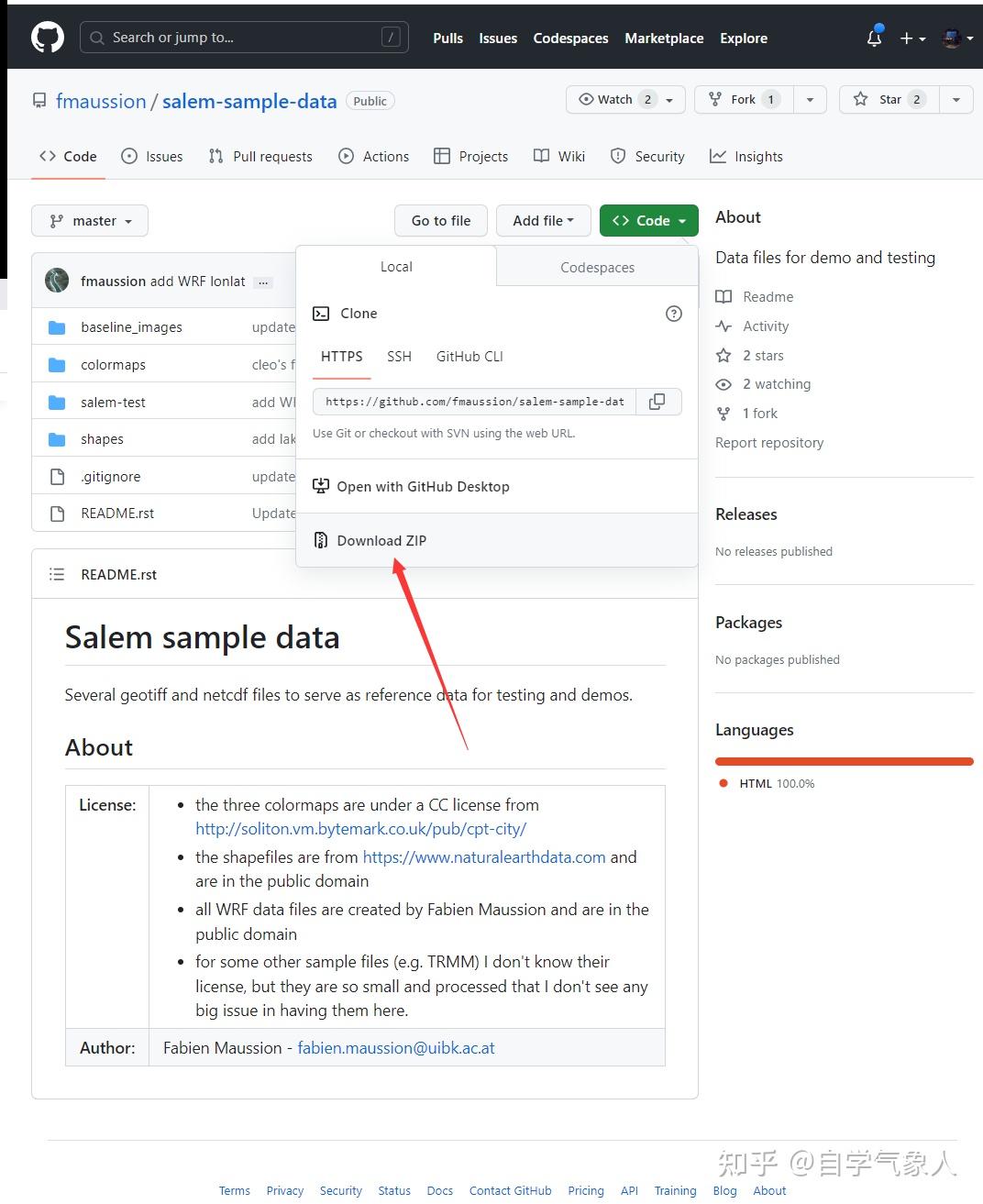The width and height of the screenshot is (983, 1204).
Task: Expand the commit message ellipsis
Action: (x=263, y=282)
